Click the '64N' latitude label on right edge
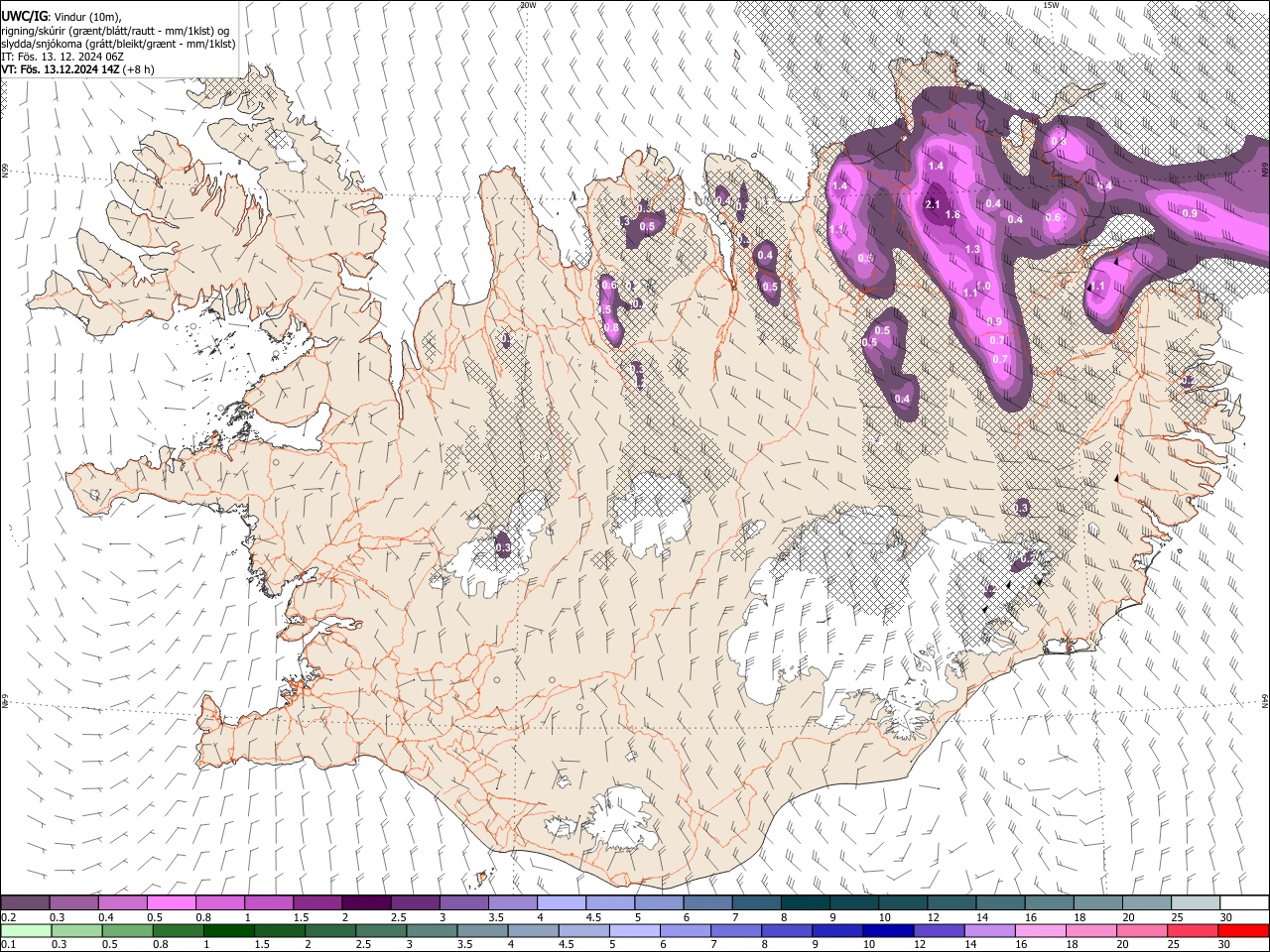Image resolution: width=1270 pixels, height=952 pixels. [x=1265, y=700]
